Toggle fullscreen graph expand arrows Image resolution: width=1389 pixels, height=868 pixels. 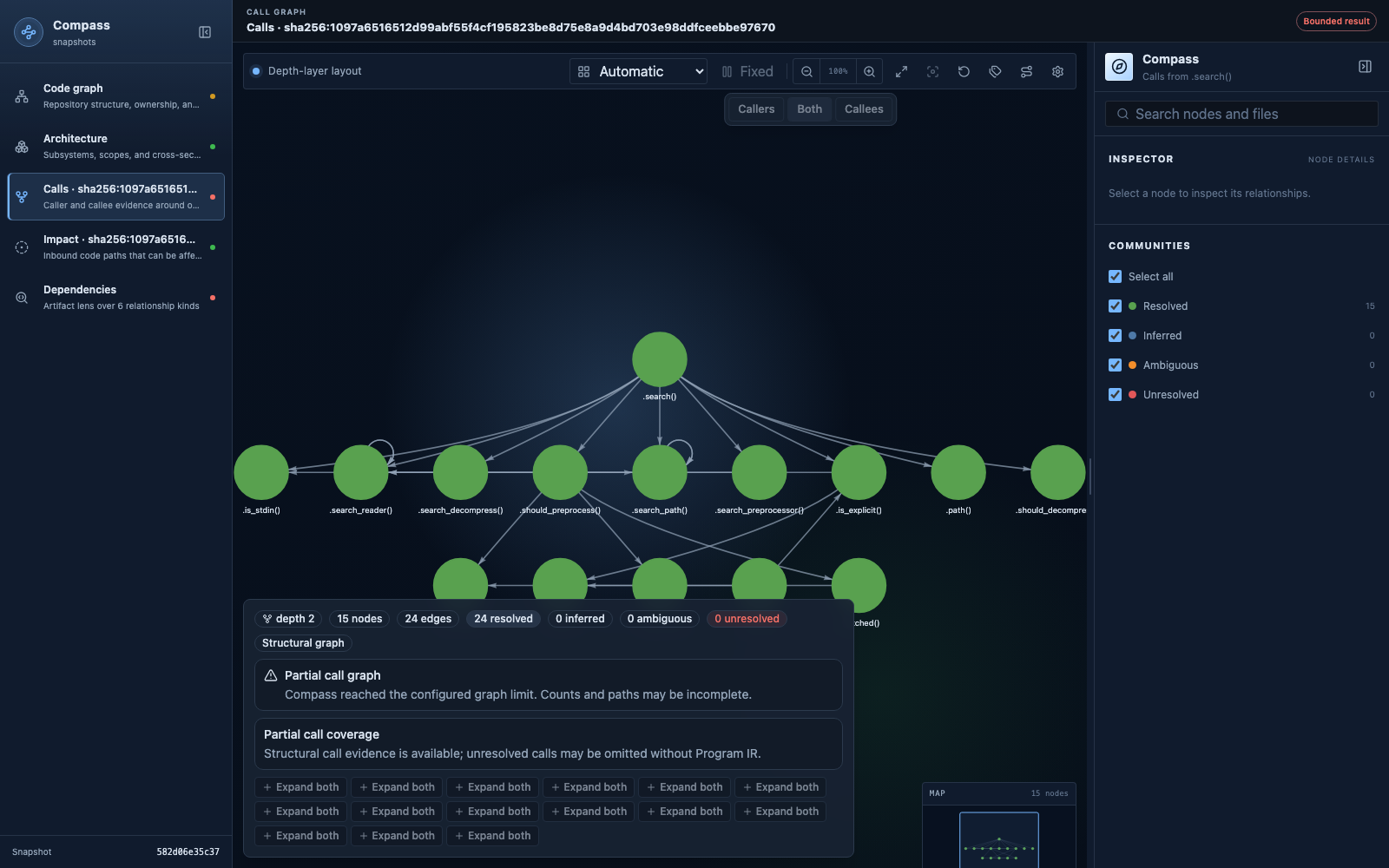point(901,71)
